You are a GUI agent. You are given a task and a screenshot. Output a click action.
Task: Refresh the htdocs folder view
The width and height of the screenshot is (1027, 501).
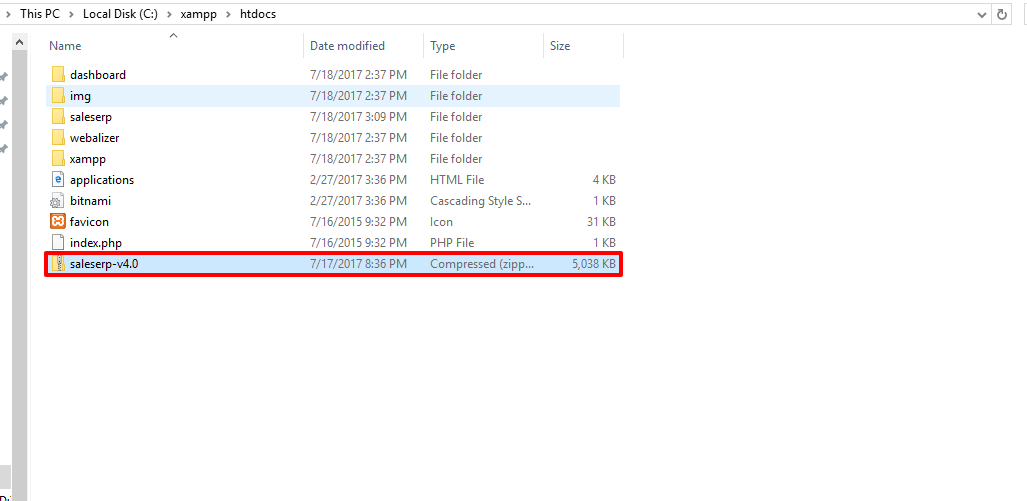pos(1002,14)
